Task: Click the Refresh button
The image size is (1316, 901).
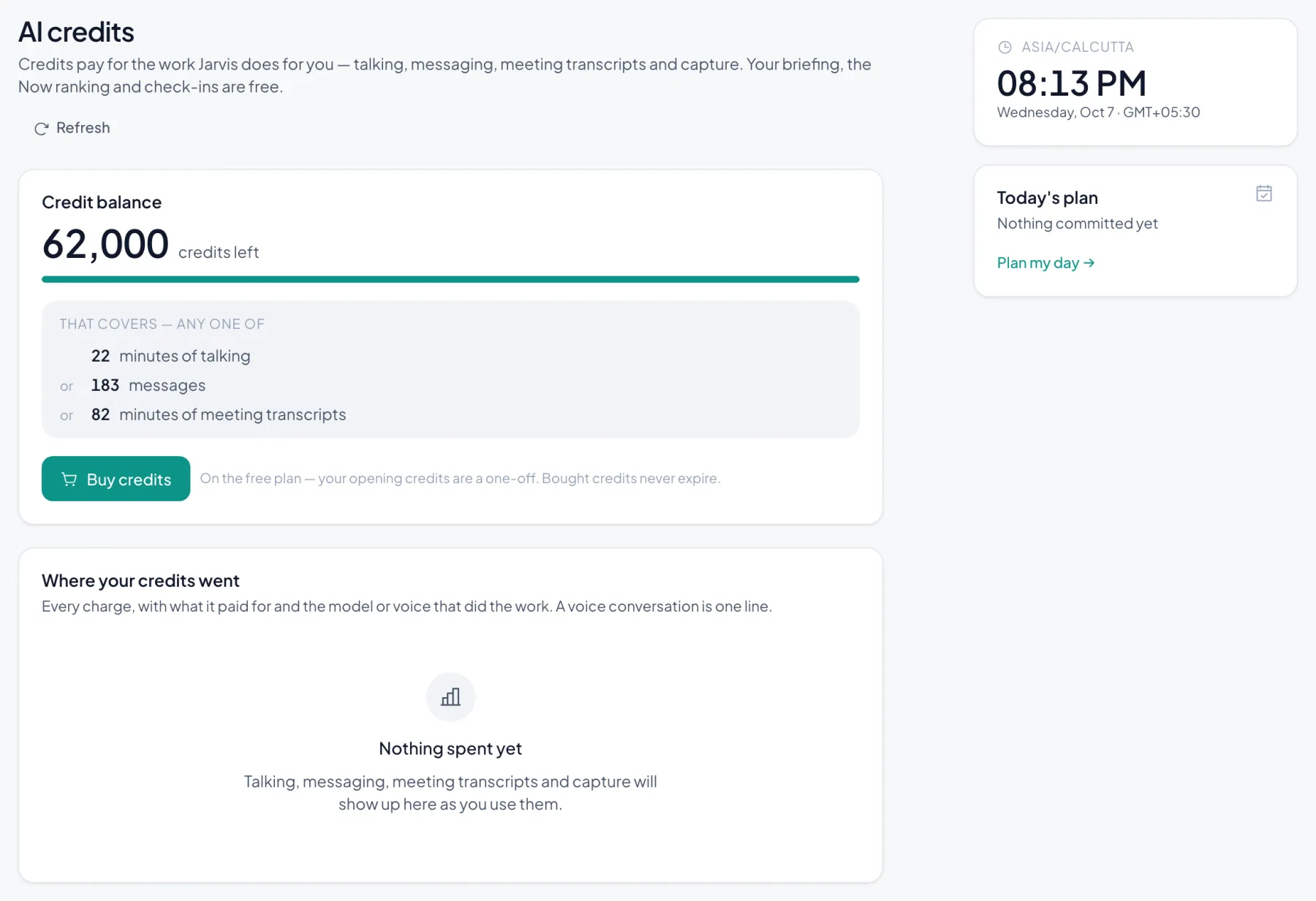Action: coord(72,128)
